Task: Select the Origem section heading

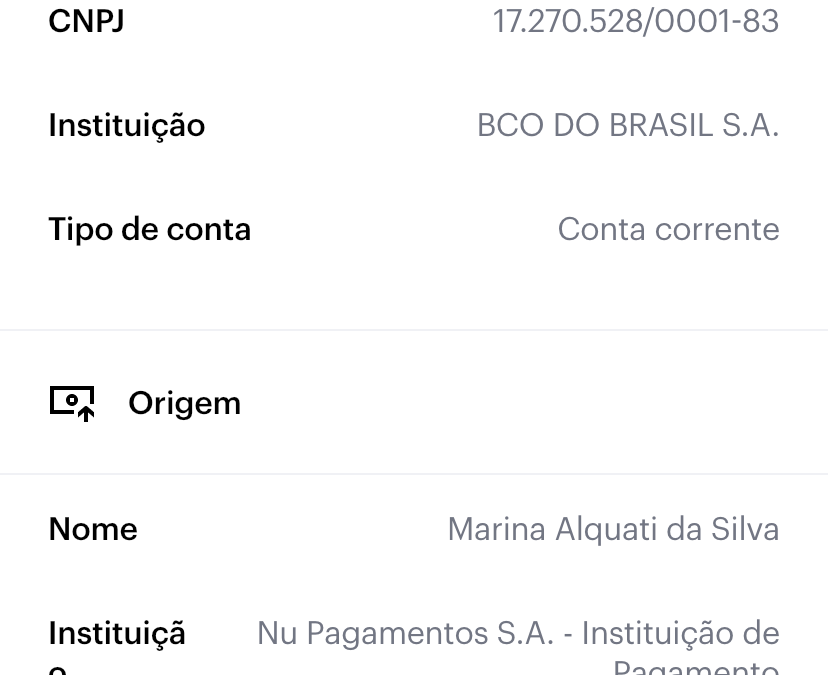Action: (185, 405)
